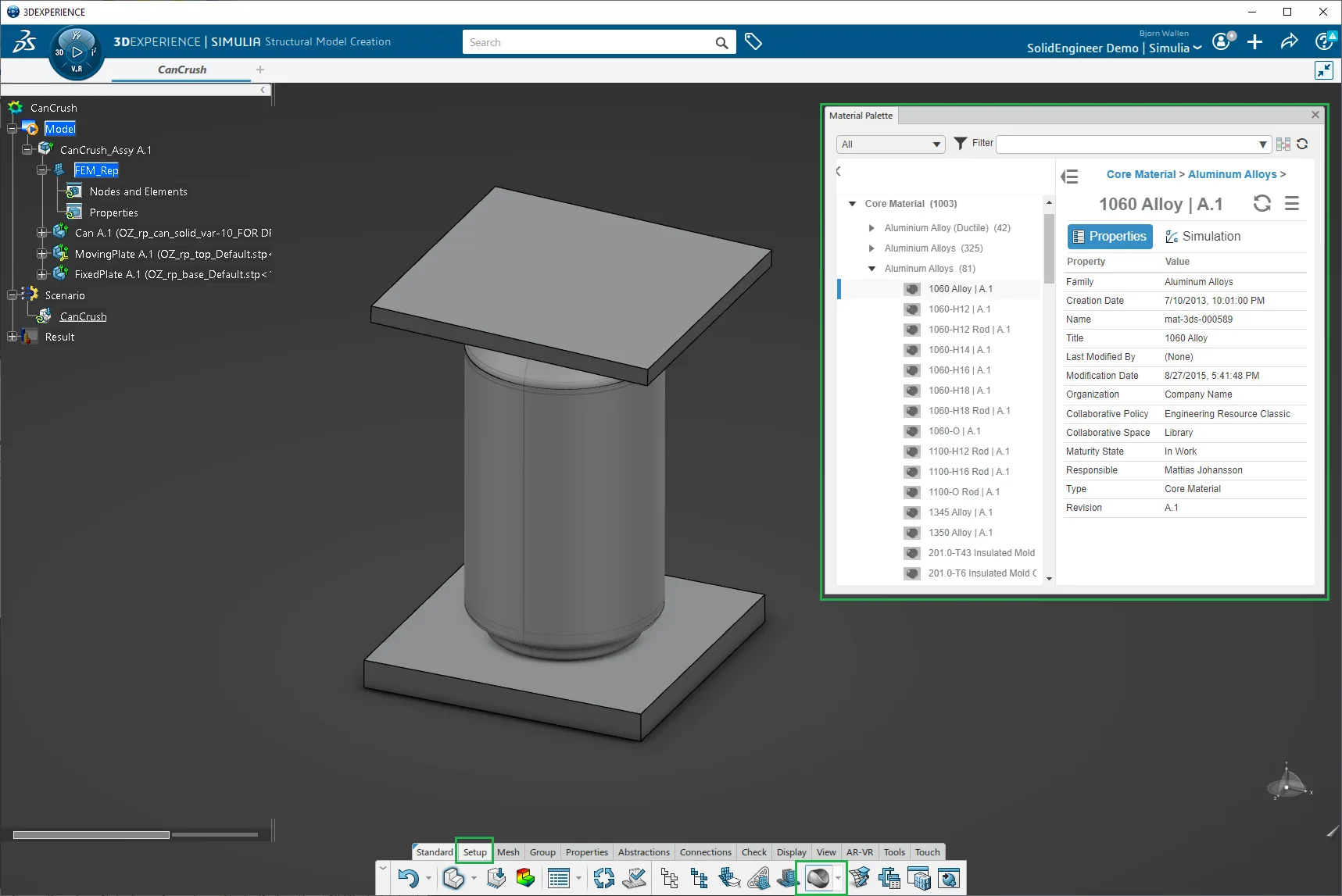The image size is (1342, 896).
Task: Click the last action bar icon with plus sphere
Action: click(949, 878)
